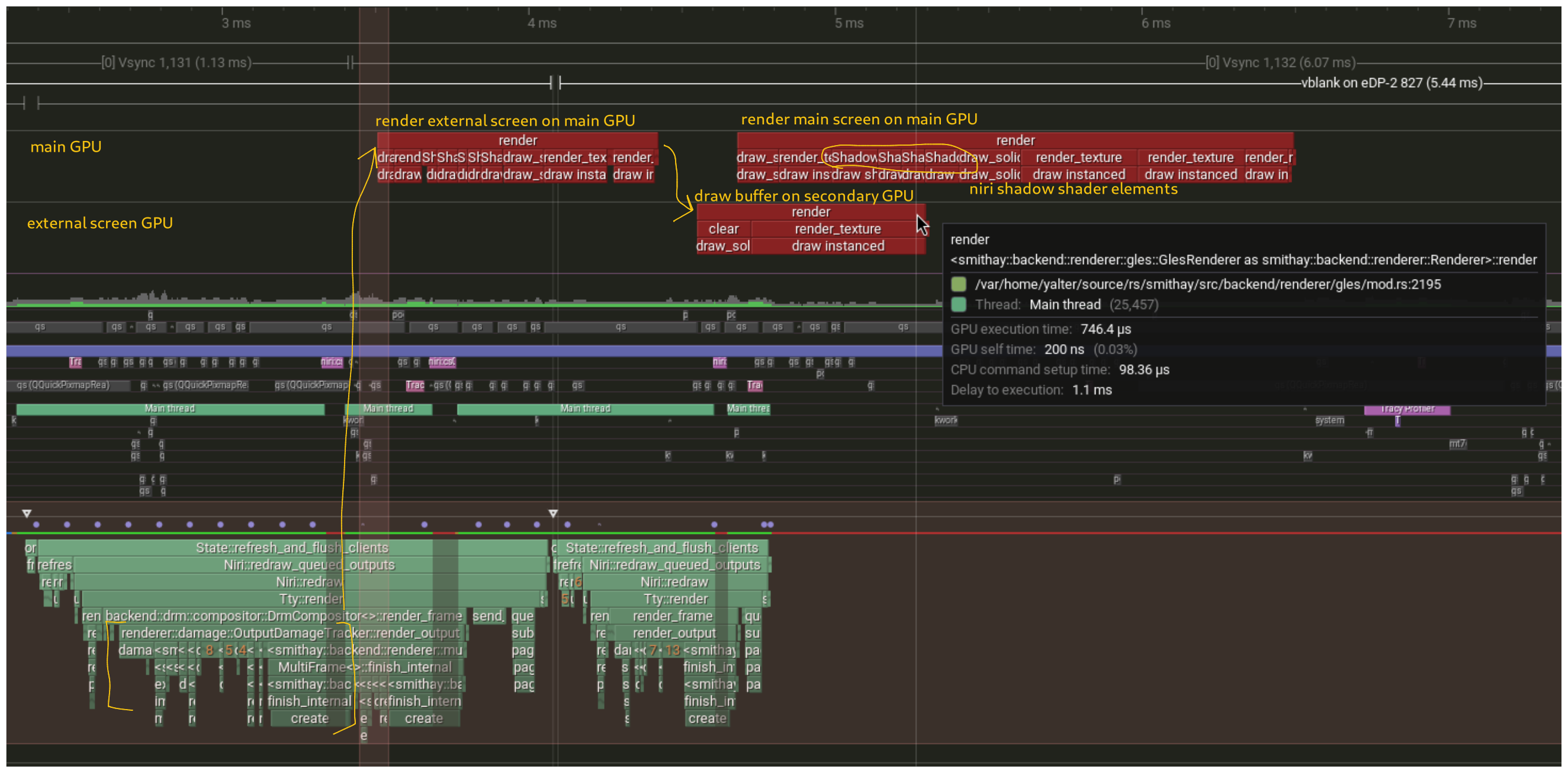Click the Vsync 1,131 (1.13 ms) frame label
The height and width of the screenshot is (773, 1568).
176,63
